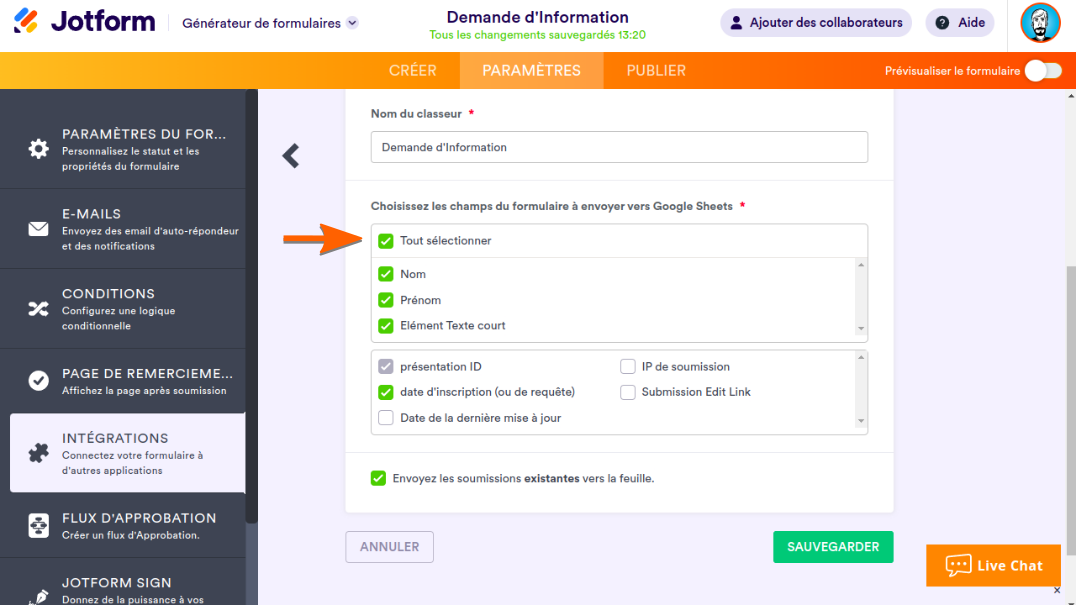Enable the Submission Edit Link checkbox

click(628, 393)
